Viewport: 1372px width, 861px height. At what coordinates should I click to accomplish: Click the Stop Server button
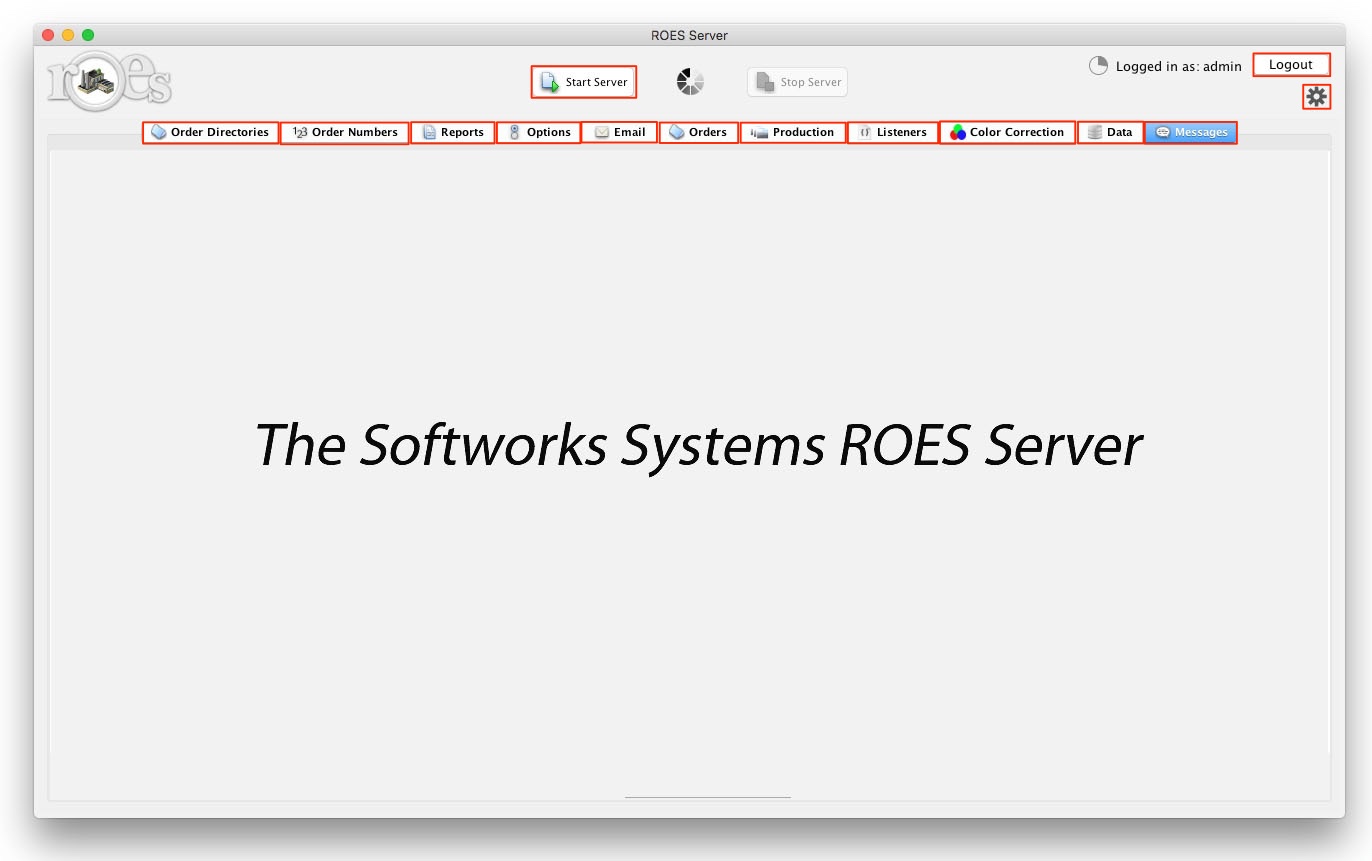pyautogui.click(x=797, y=82)
